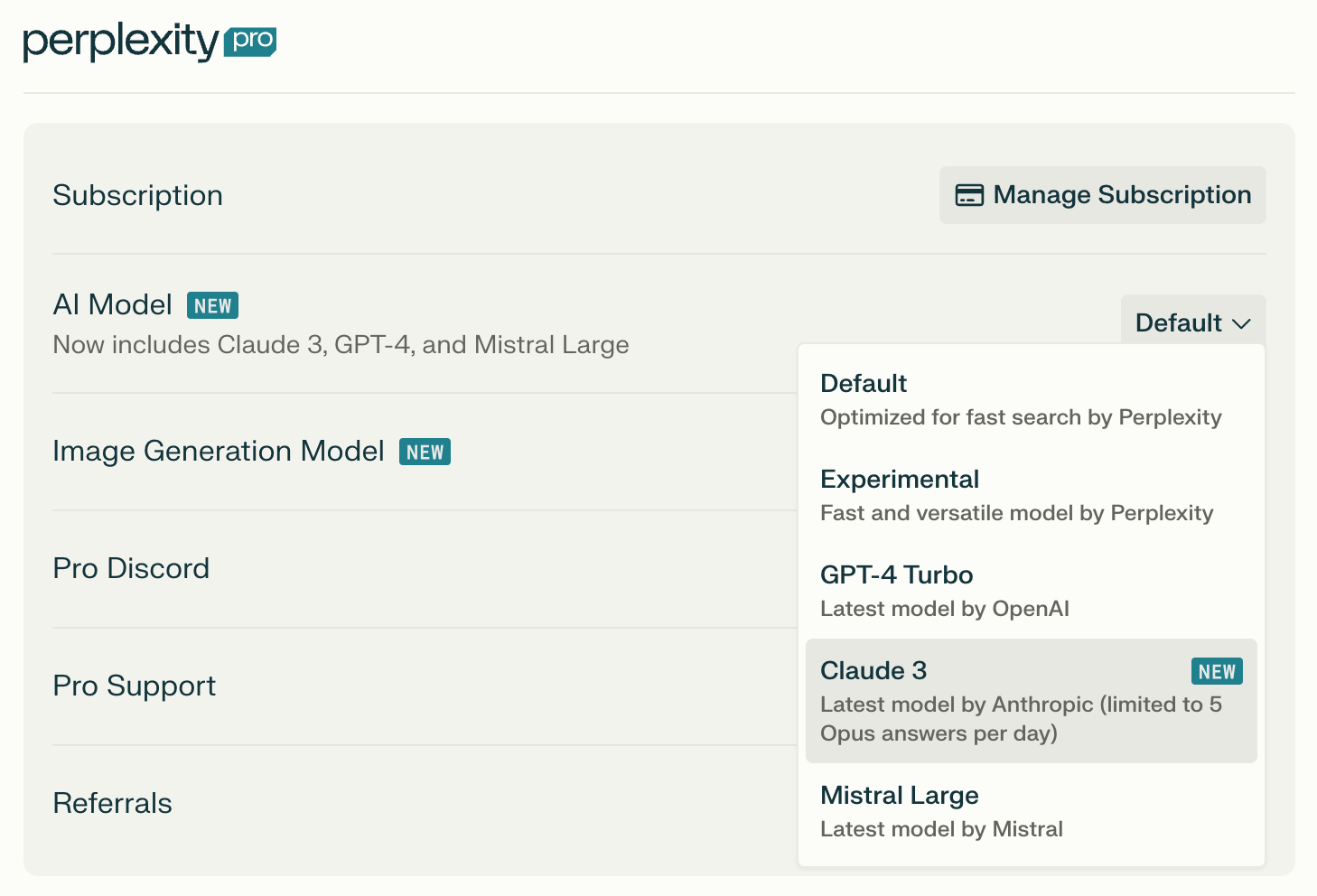Click the Perplexity logo
The image size is (1317, 896).
point(120,42)
